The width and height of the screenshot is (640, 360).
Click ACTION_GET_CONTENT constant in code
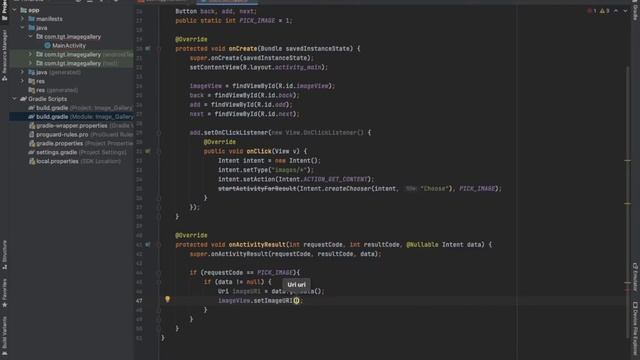pyautogui.click(x=336, y=179)
